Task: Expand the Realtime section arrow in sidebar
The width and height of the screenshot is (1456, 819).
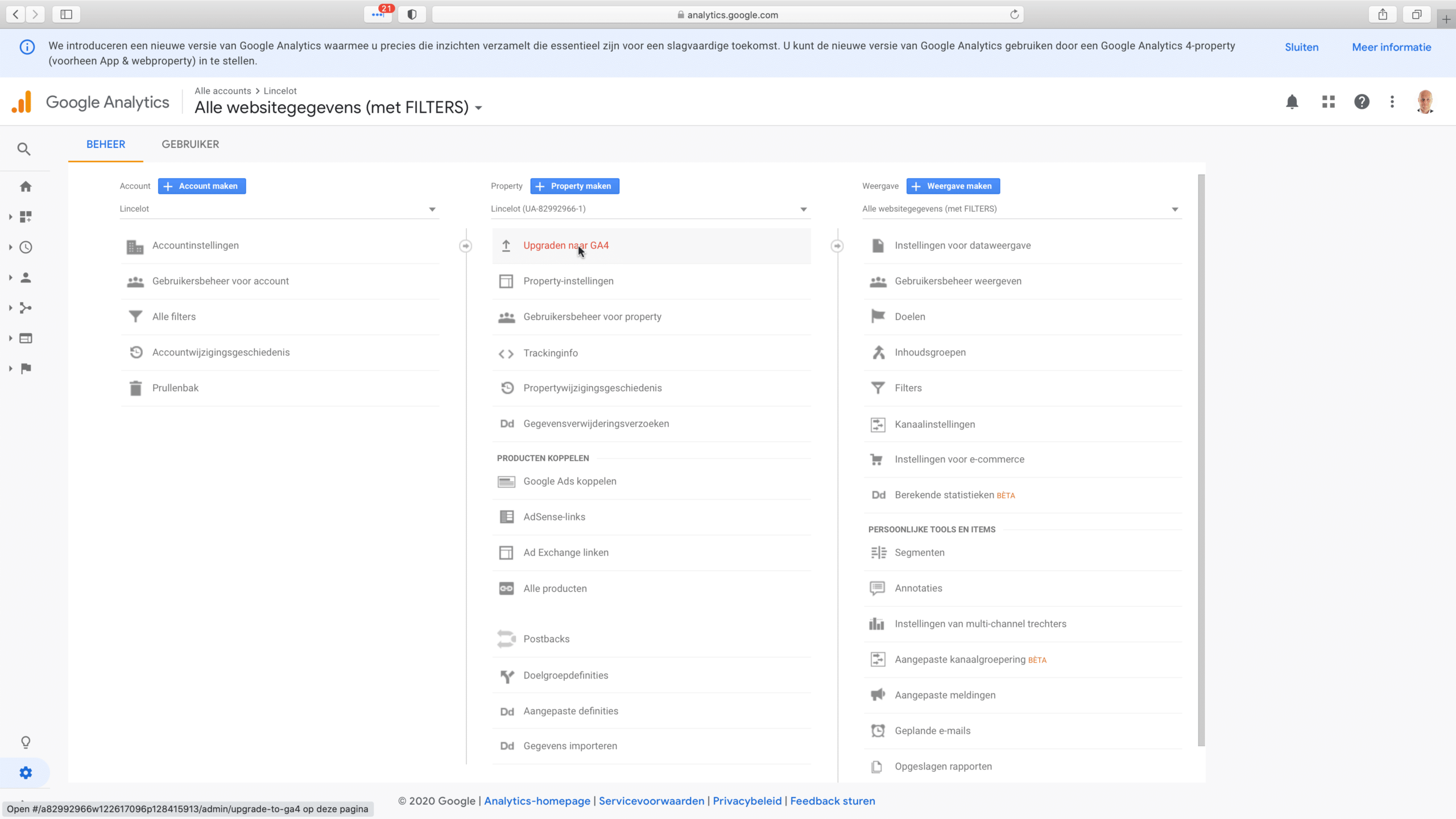Action: 10,247
